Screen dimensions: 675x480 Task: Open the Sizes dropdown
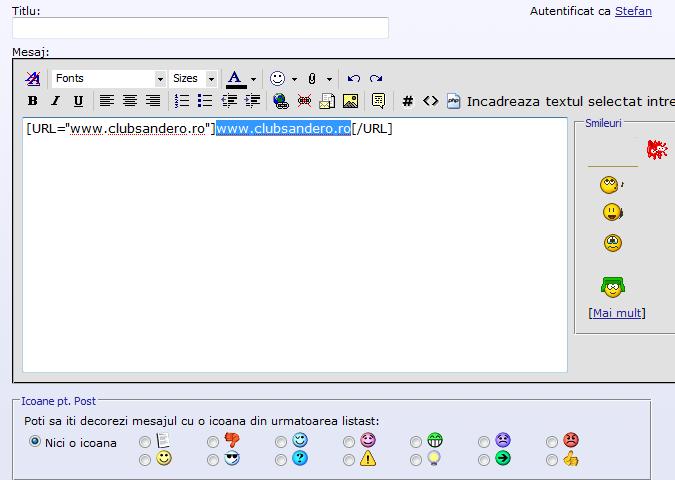point(193,79)
